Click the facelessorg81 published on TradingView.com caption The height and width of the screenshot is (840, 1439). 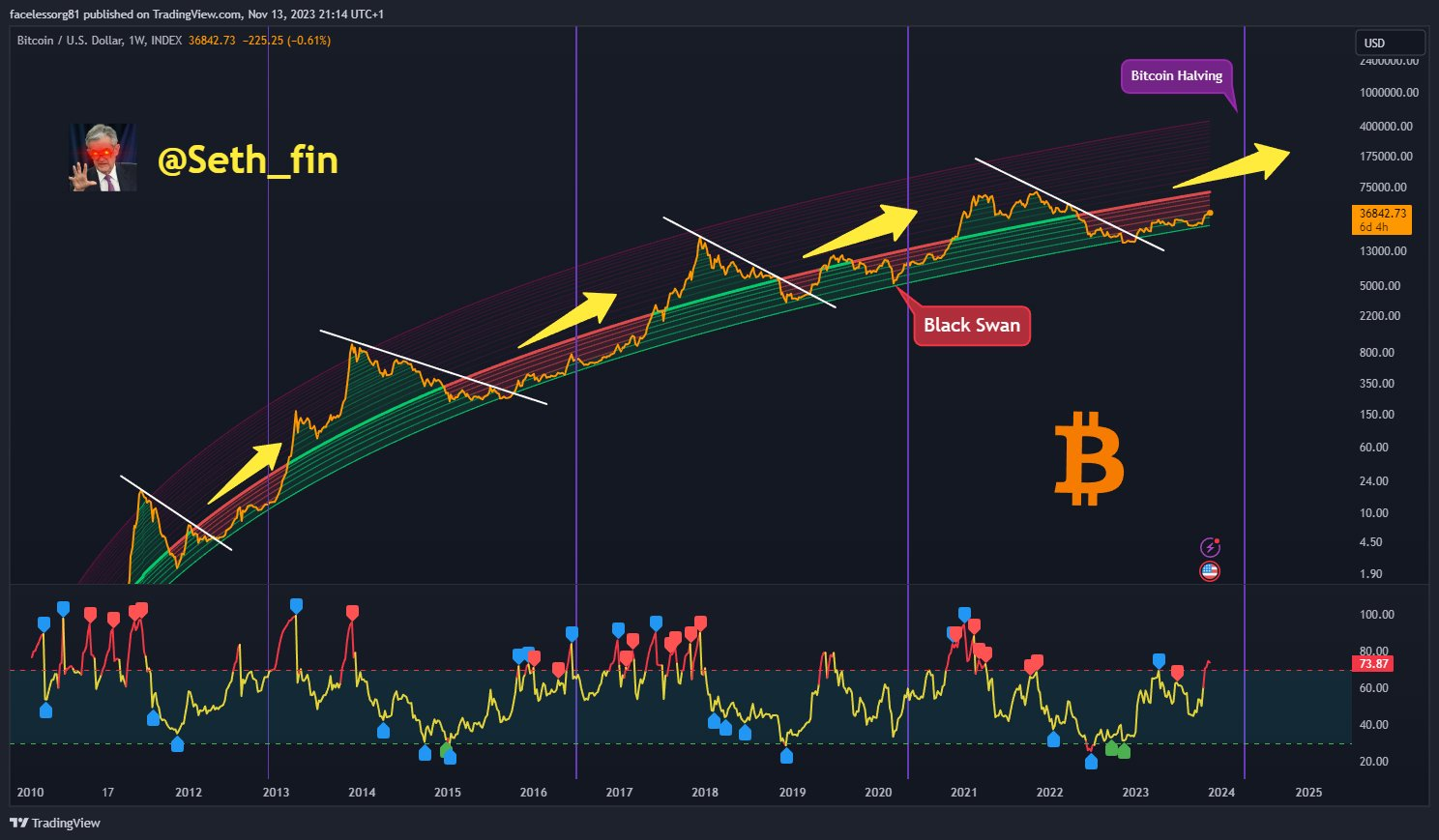pos(196,14)
